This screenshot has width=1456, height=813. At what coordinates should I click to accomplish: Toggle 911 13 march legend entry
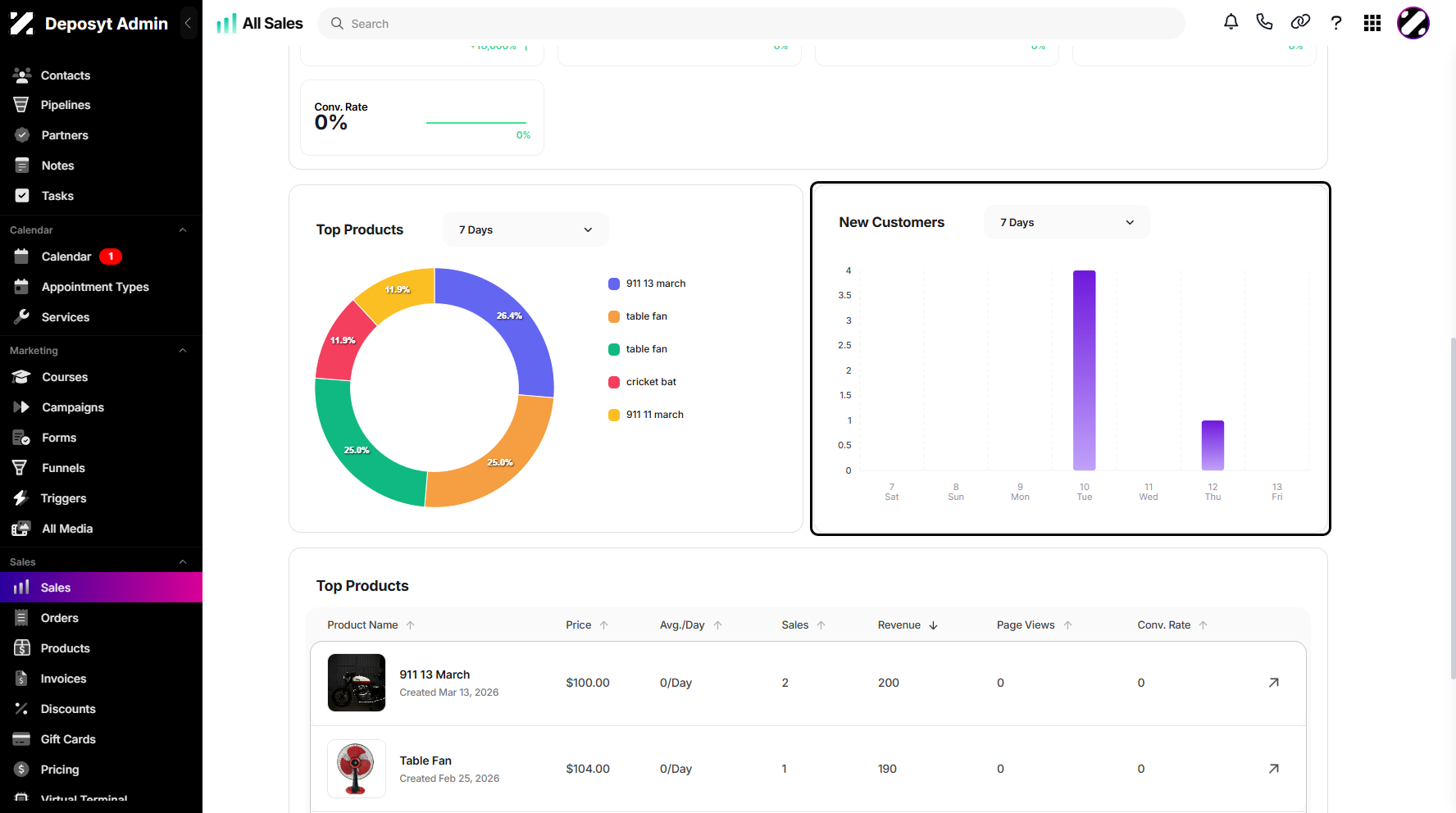pos(647,284)
